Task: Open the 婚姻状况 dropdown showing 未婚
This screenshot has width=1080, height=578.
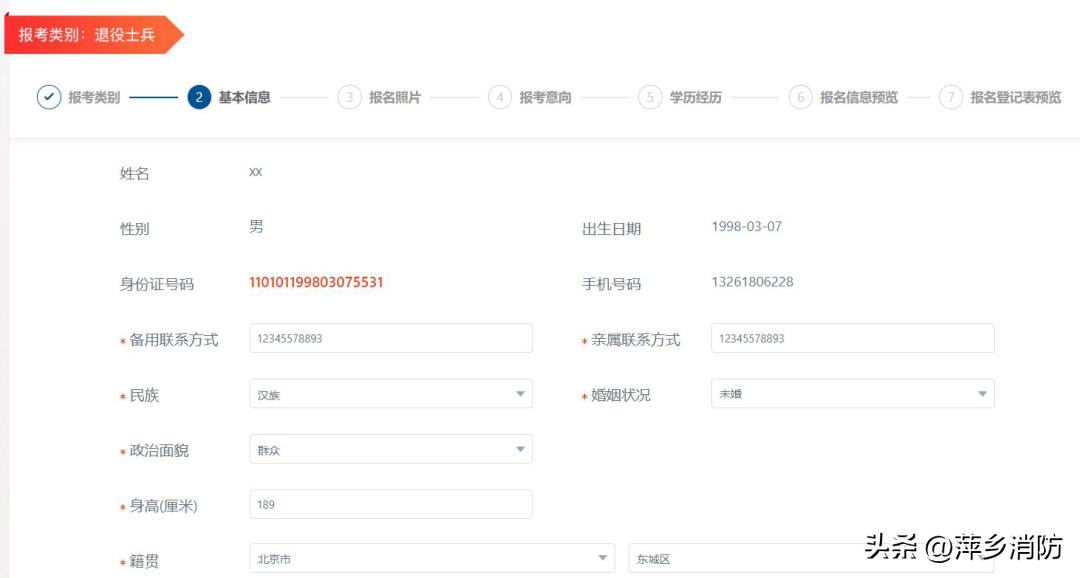Action: point(852,393)
